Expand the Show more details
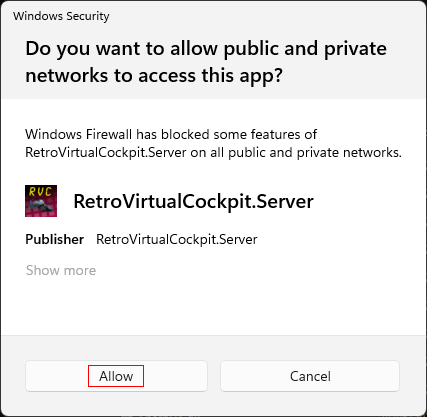Viewport: 427px width, 417px height. point(61,270)
